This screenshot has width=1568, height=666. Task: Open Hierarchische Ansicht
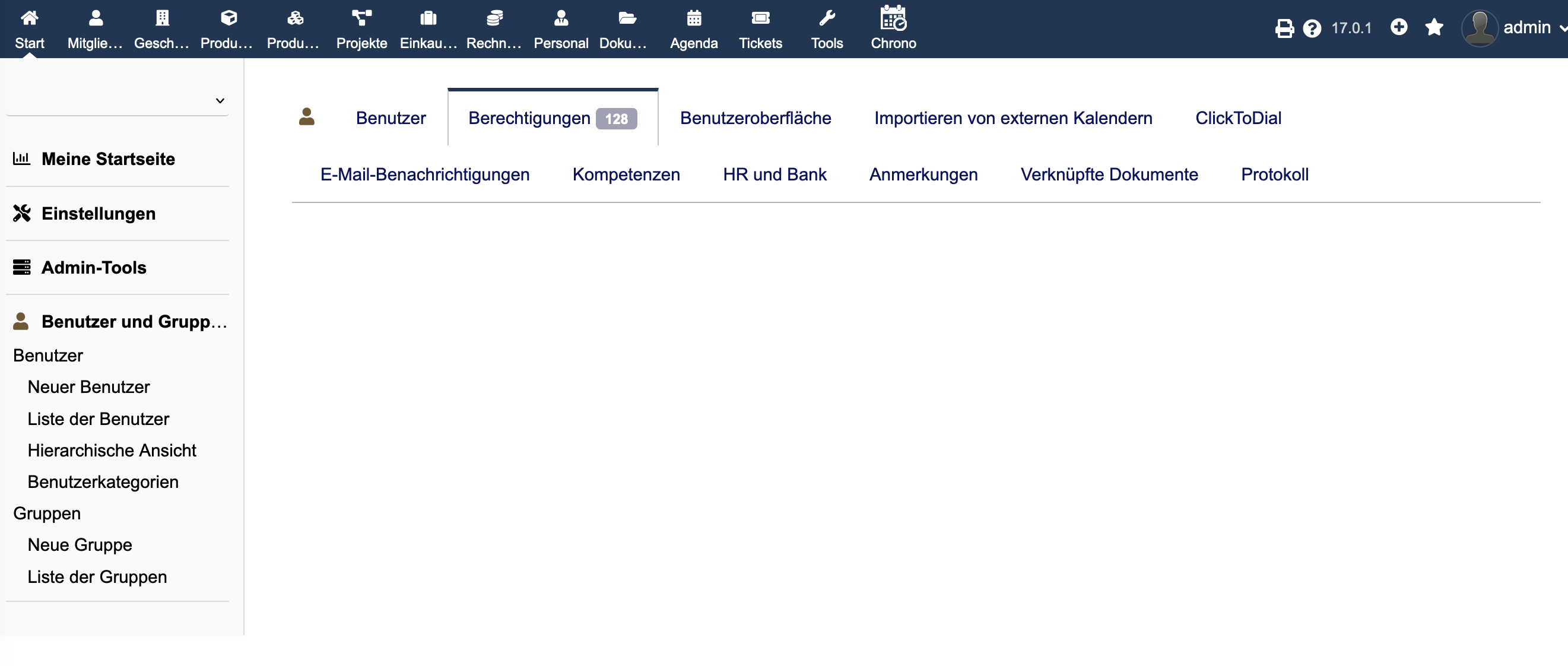112,451
